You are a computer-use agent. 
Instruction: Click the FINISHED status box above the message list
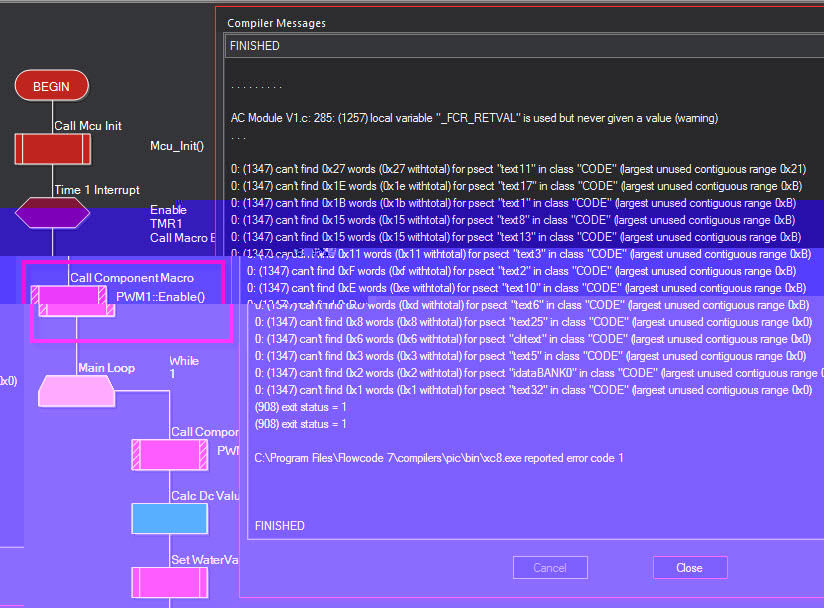(524, 46)
